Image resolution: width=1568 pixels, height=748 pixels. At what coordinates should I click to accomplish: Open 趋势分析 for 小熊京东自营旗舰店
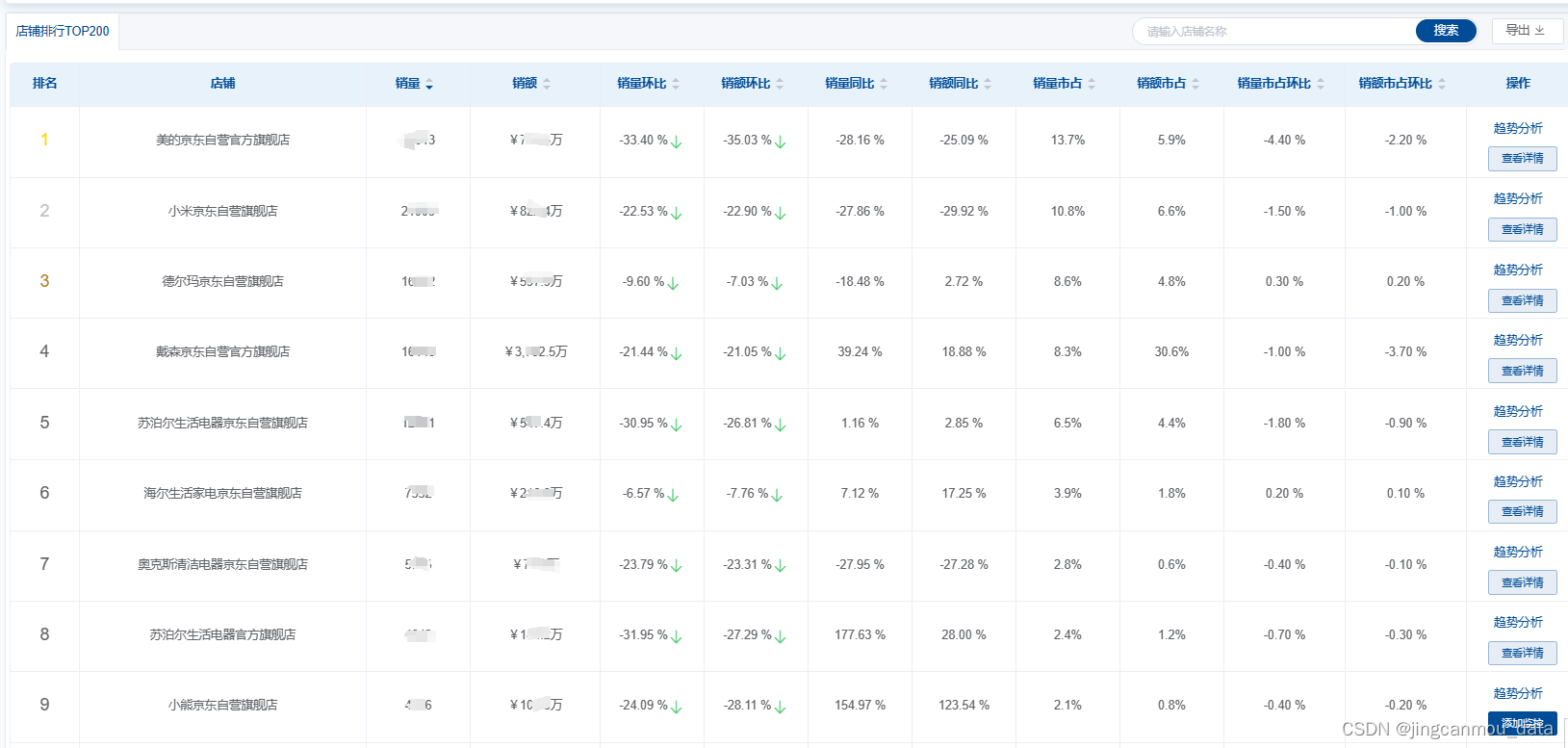pos(1518,693)
